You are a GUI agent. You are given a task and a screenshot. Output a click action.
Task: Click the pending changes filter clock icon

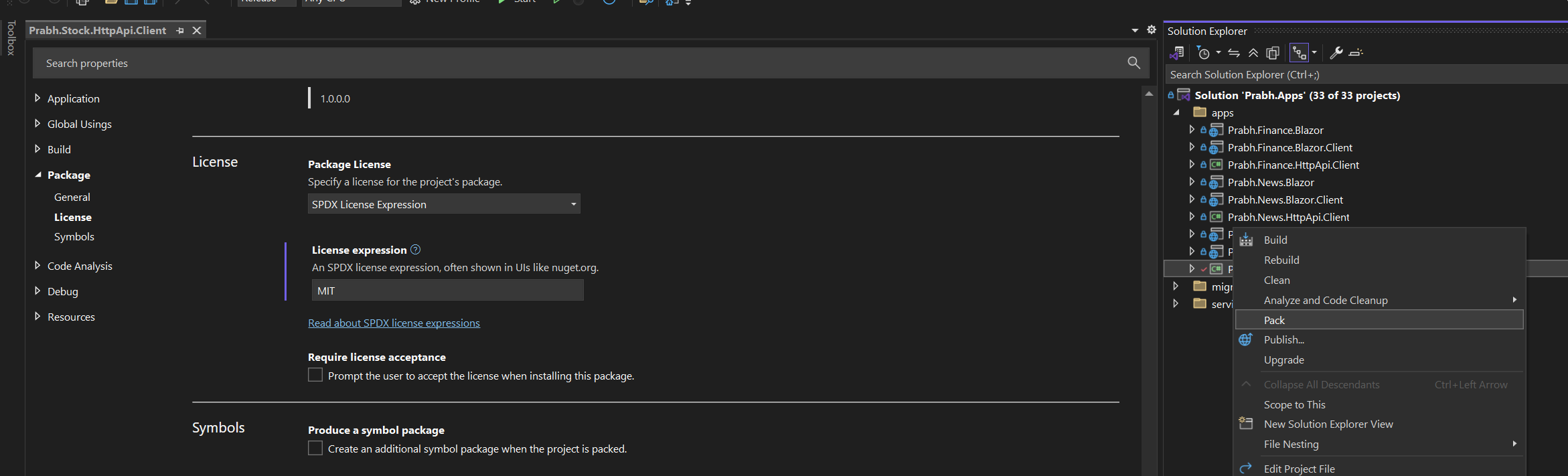click(x=1203, y=52)
